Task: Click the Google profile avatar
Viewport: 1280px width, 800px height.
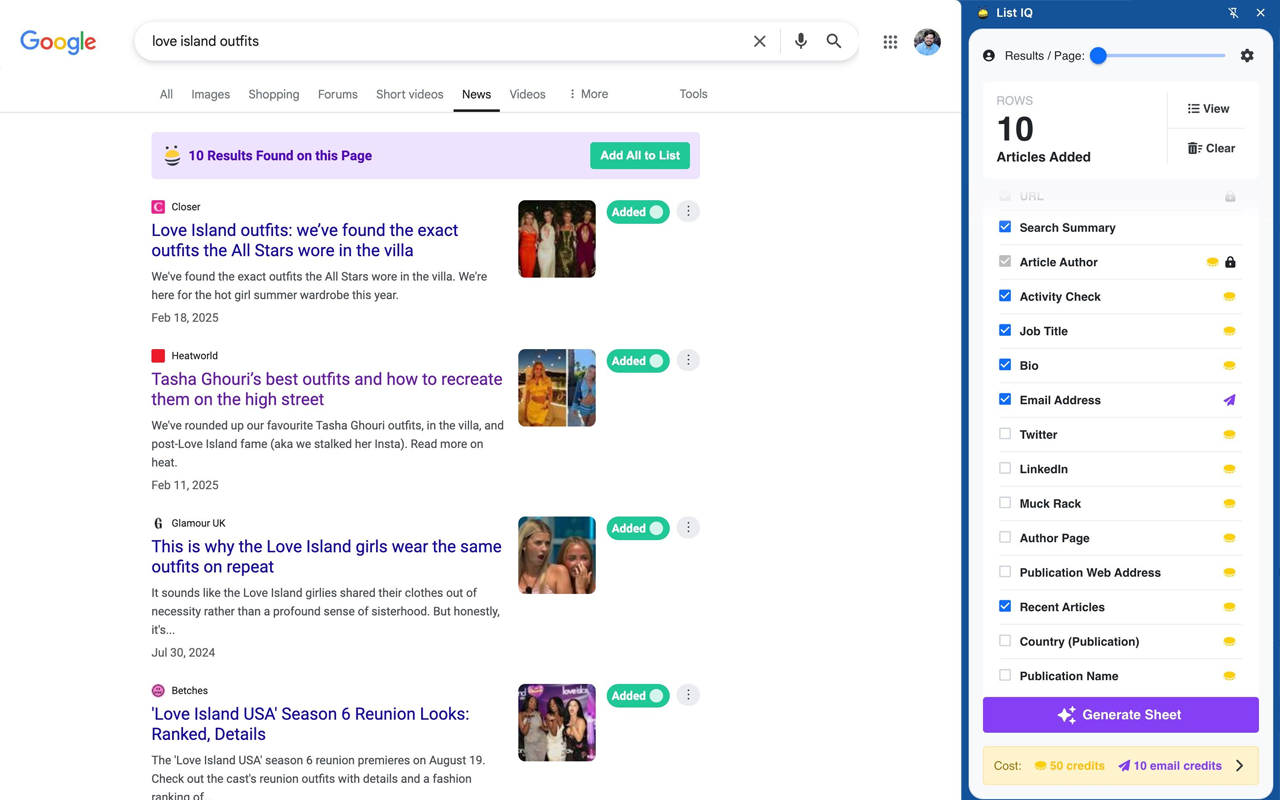Action: point(927,41)
